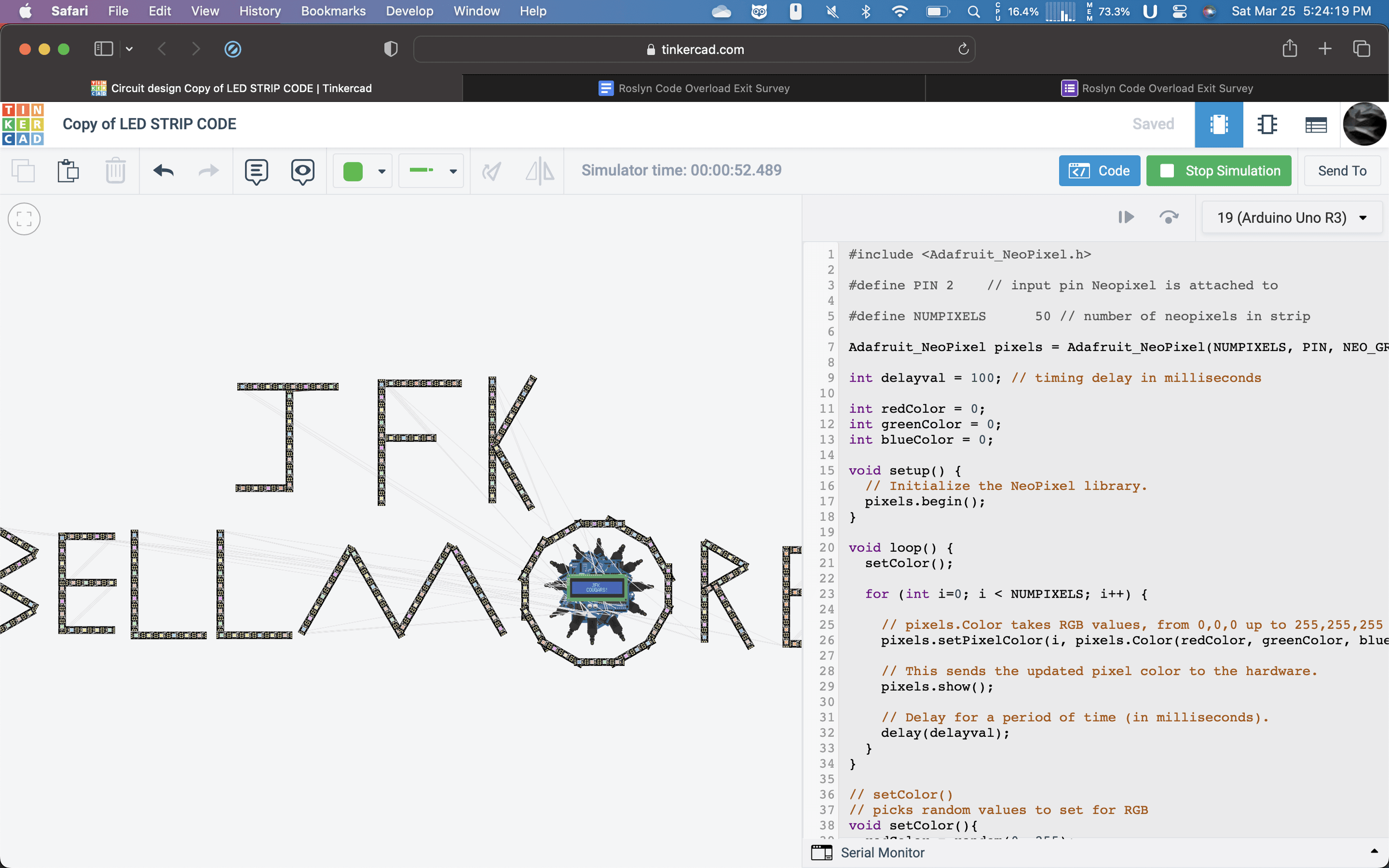The image size is (1389, 868).
Task: Click the green wire color swatch
Action: (353, 171)
